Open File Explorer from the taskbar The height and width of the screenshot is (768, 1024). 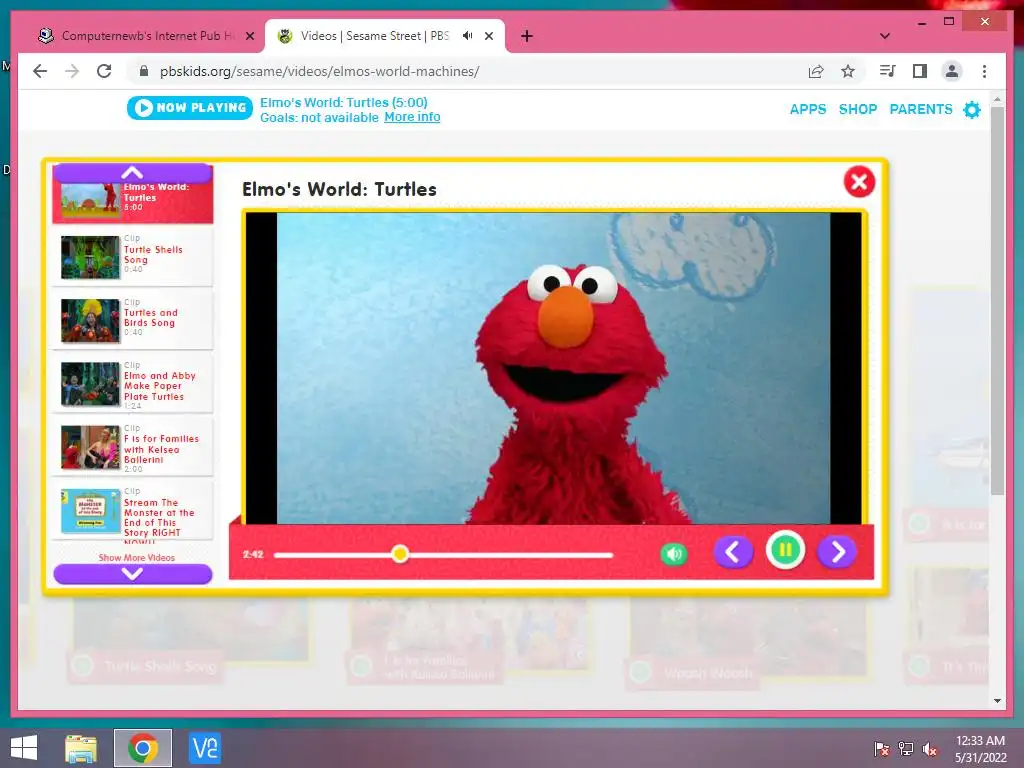(x=81, y=748)
